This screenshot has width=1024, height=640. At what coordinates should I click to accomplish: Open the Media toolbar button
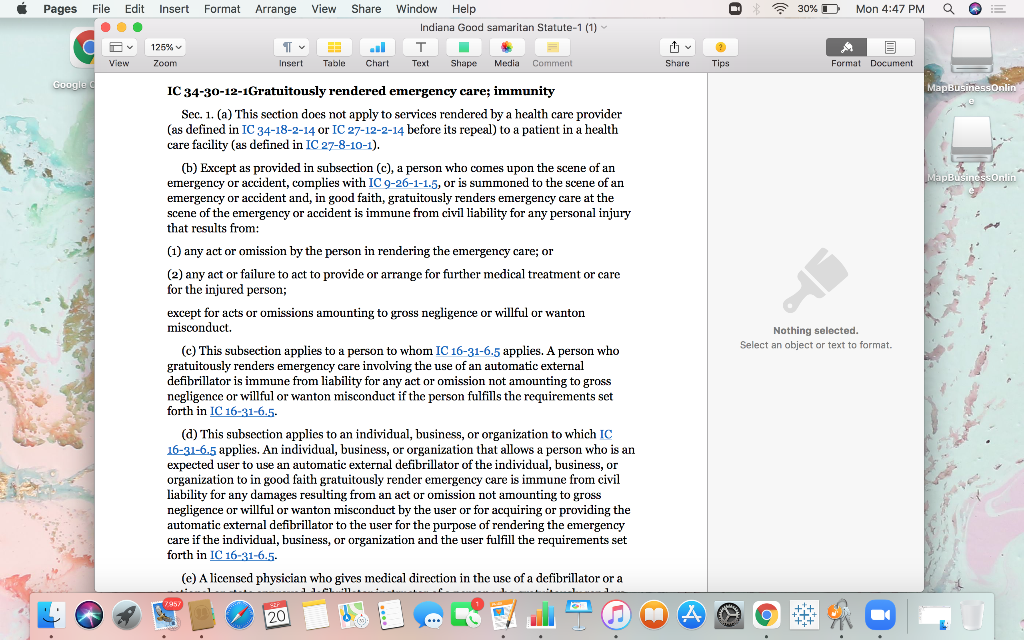pyautogui.click(x=507, y=47)
